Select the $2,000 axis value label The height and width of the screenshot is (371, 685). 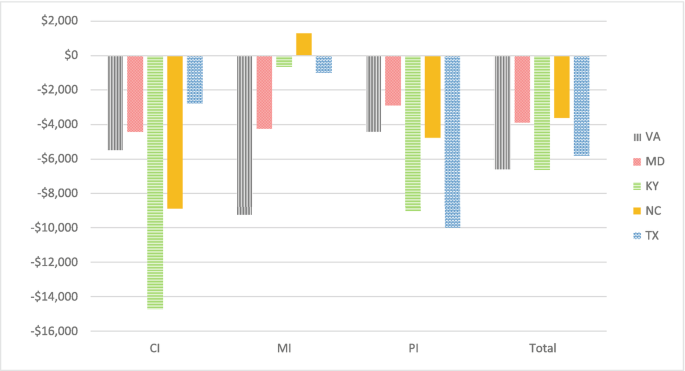59,21
